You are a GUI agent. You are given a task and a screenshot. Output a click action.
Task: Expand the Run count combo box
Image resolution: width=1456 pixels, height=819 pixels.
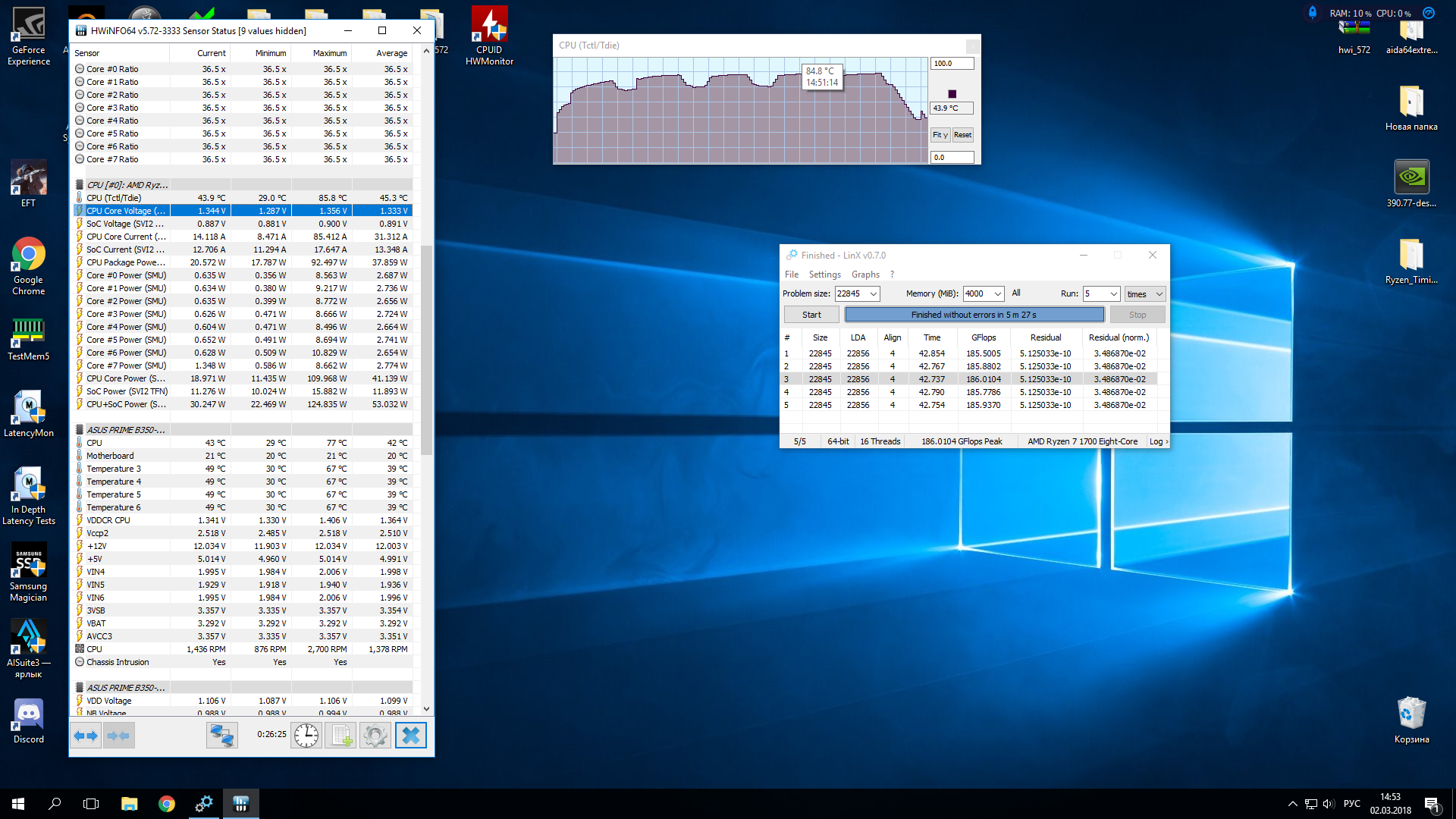tap(1113, 294)
